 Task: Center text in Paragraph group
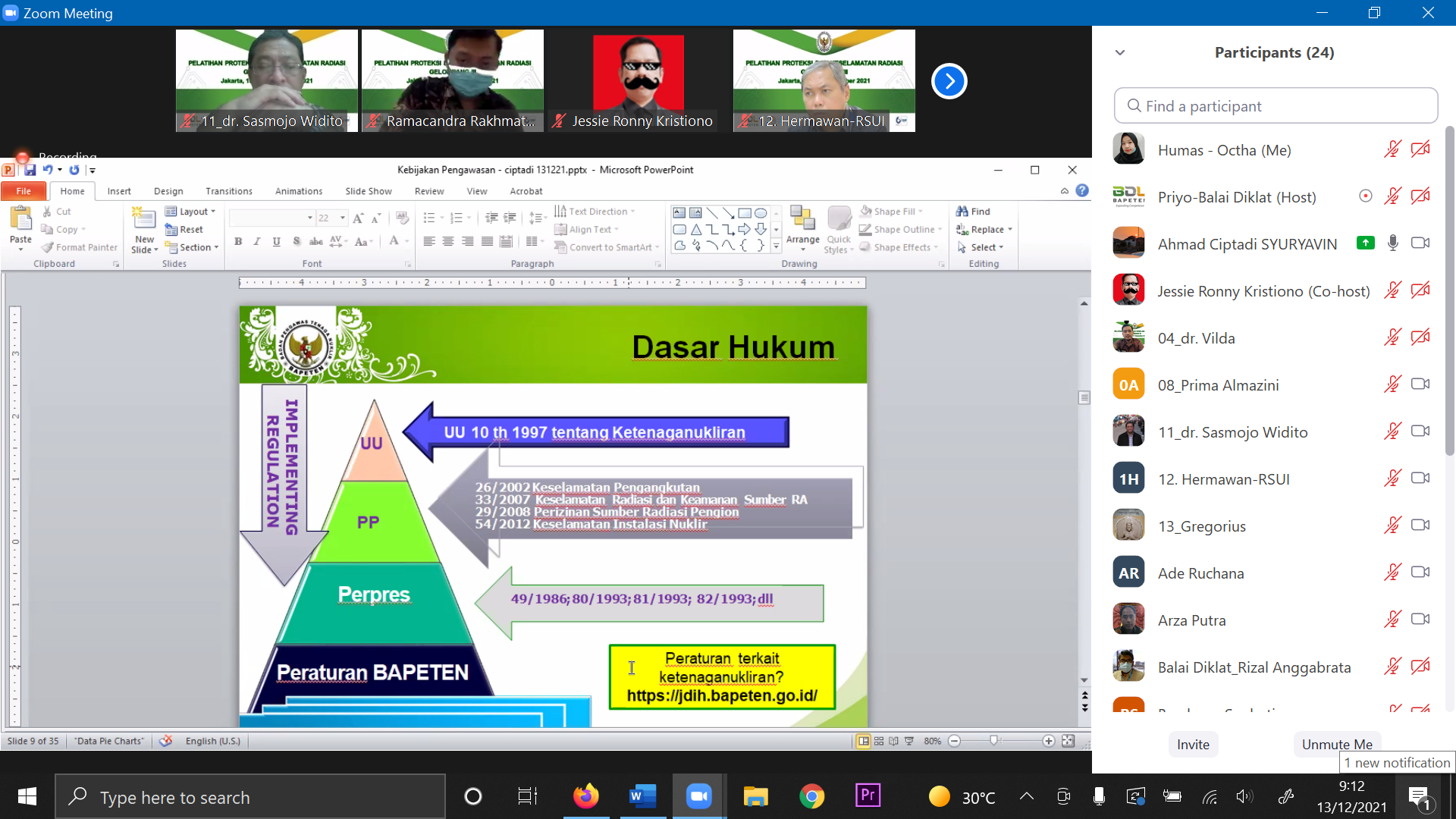tap(448, 241)
